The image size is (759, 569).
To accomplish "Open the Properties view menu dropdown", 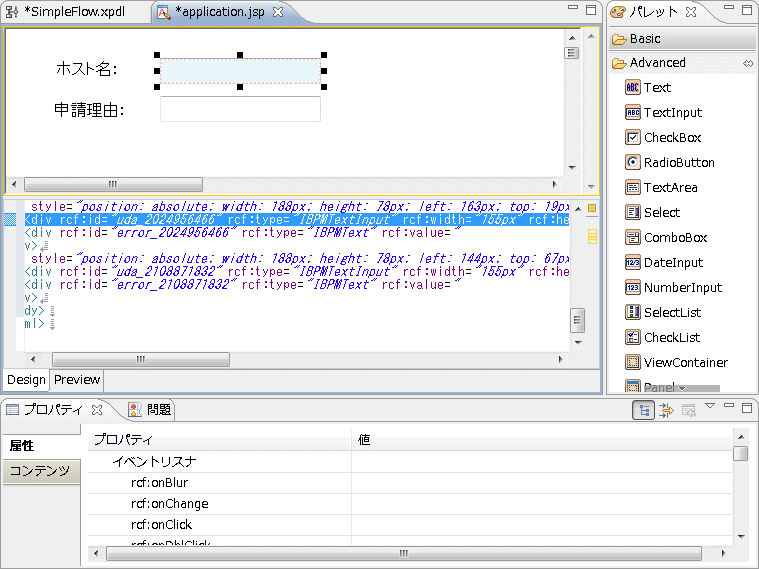I will pyautogui.click(x=710, y=406).
